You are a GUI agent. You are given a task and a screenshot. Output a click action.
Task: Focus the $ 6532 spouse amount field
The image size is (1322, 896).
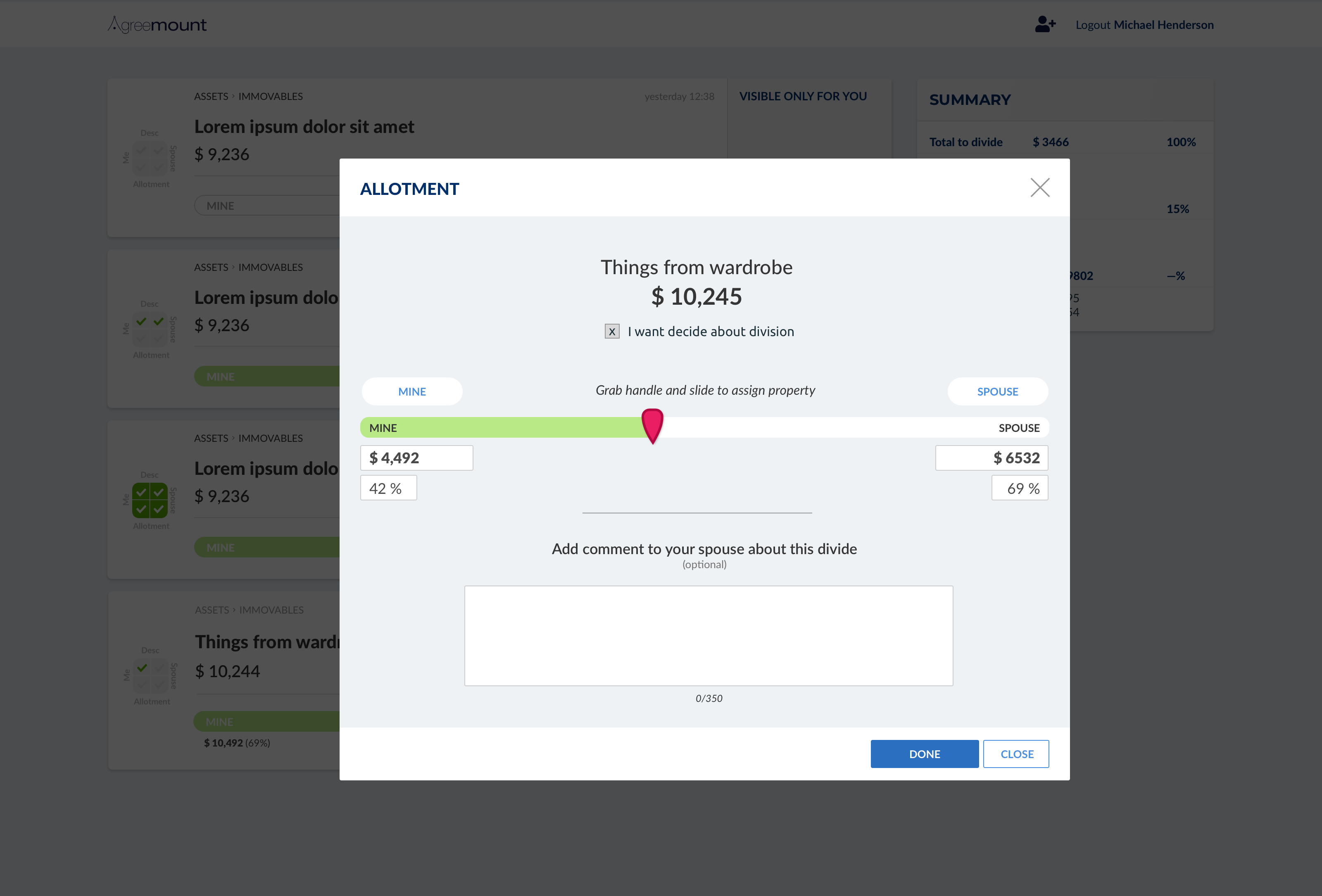tap(991, 457)
